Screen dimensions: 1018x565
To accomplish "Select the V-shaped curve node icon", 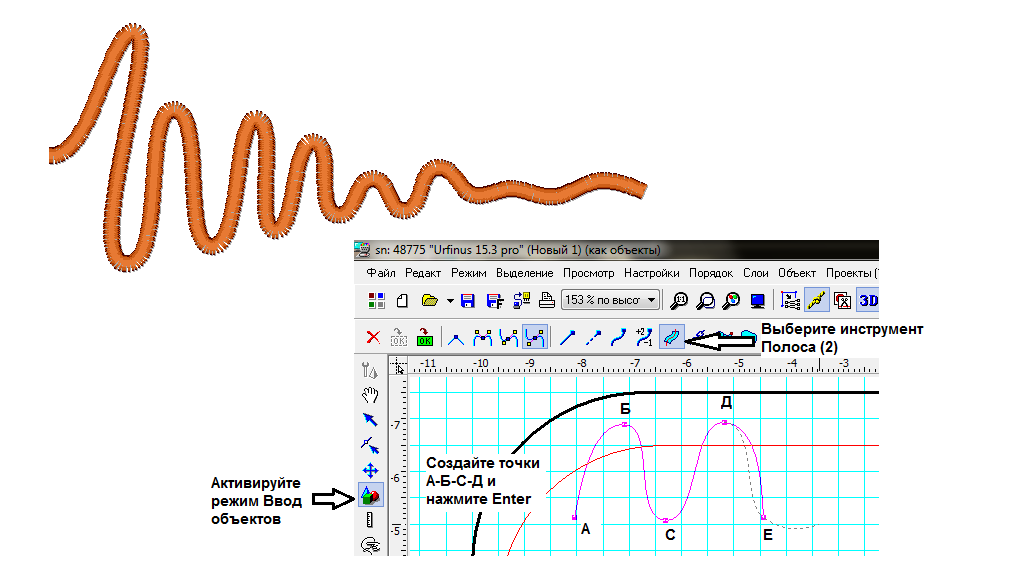I will point(508,338).
